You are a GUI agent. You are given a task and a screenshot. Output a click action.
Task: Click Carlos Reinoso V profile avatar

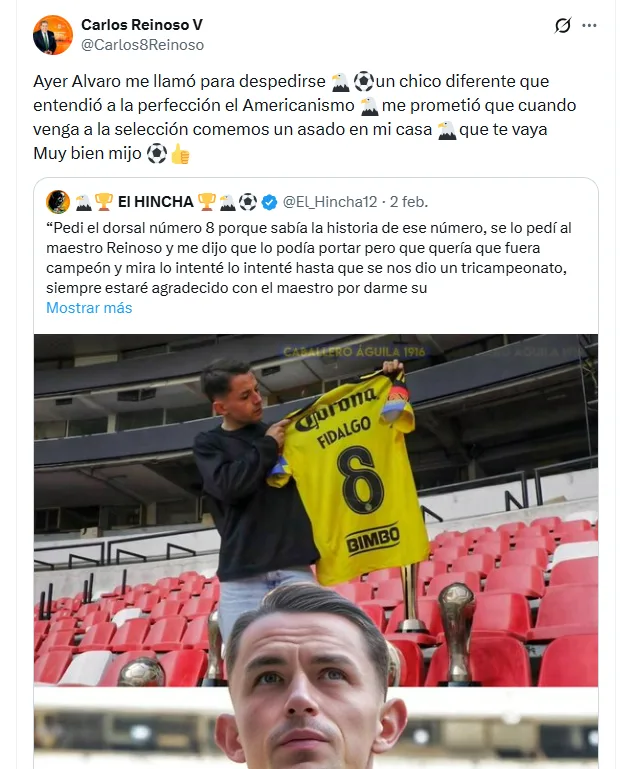click(x=53, y=35)
